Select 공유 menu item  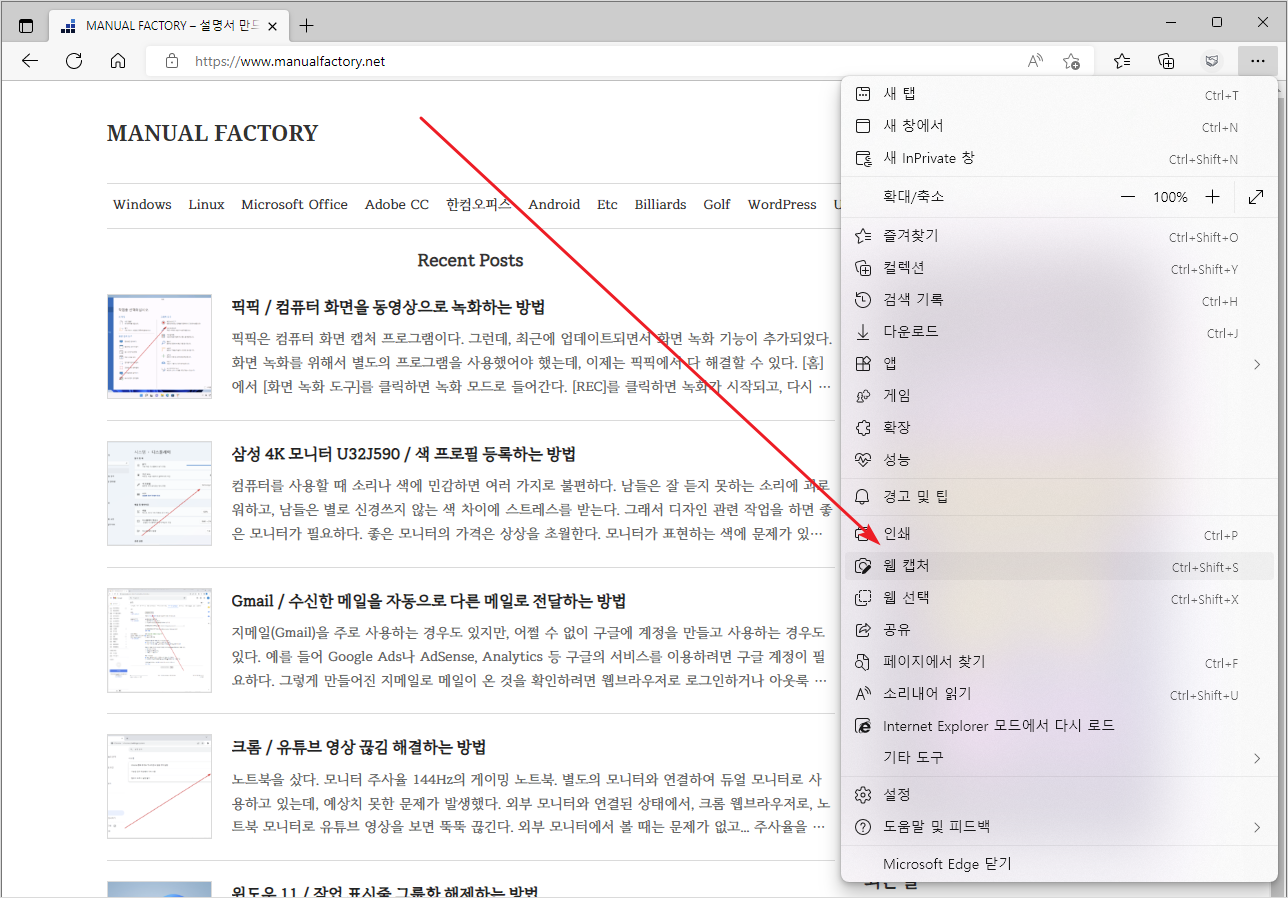pyautogui.click(x=1059, y=630)
